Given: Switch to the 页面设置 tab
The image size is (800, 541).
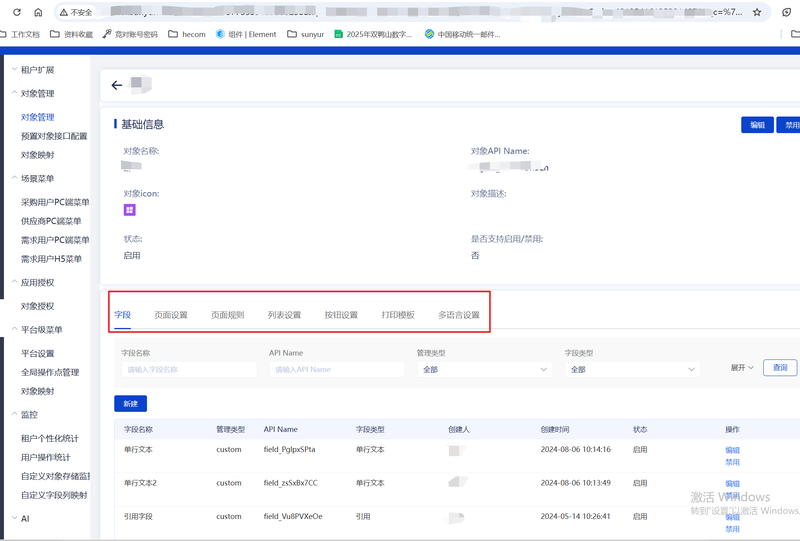Looking at the screenshot, I should [x=171, y=315].
